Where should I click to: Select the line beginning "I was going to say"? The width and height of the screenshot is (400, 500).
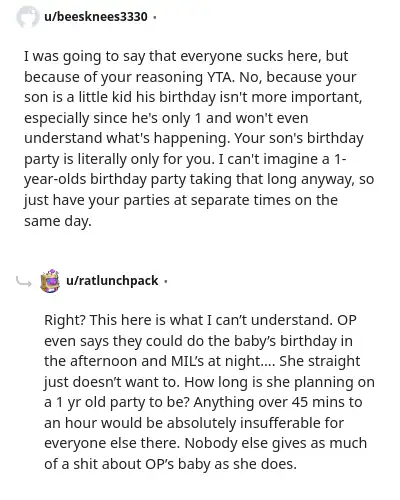[186, 57]
